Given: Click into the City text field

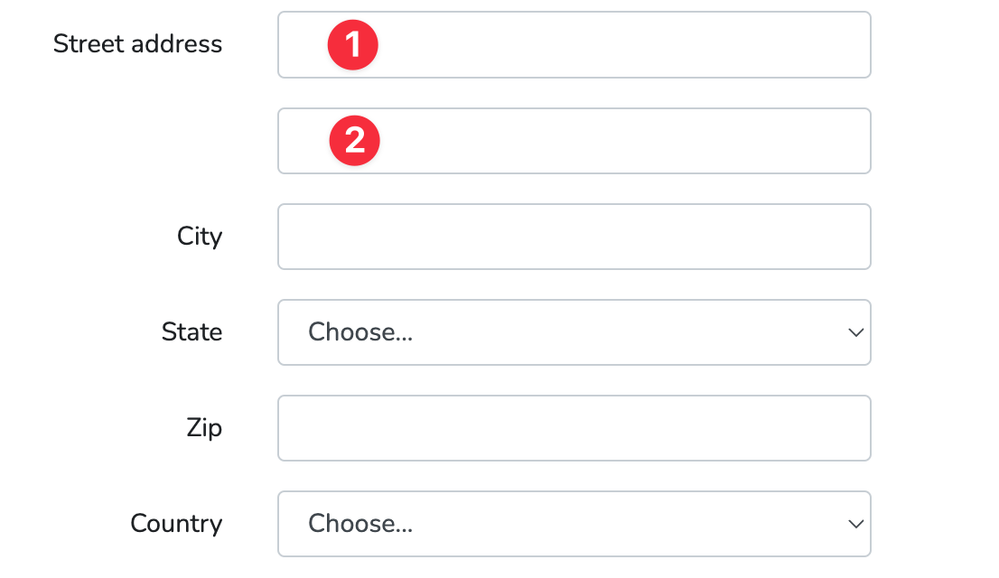Looking at the screenshot, I should (574, 237).
